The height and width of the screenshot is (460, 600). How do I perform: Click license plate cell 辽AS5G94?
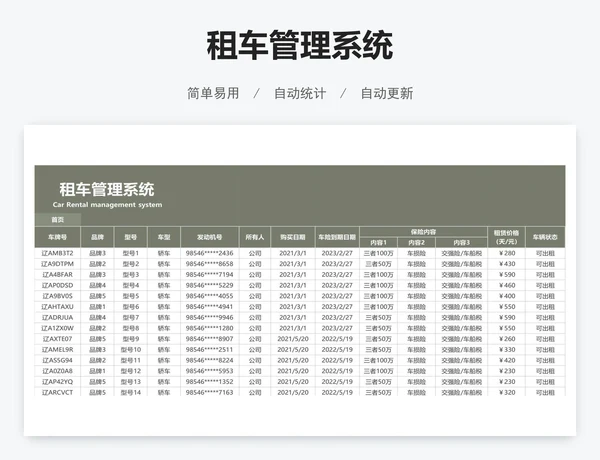(57, 360)
